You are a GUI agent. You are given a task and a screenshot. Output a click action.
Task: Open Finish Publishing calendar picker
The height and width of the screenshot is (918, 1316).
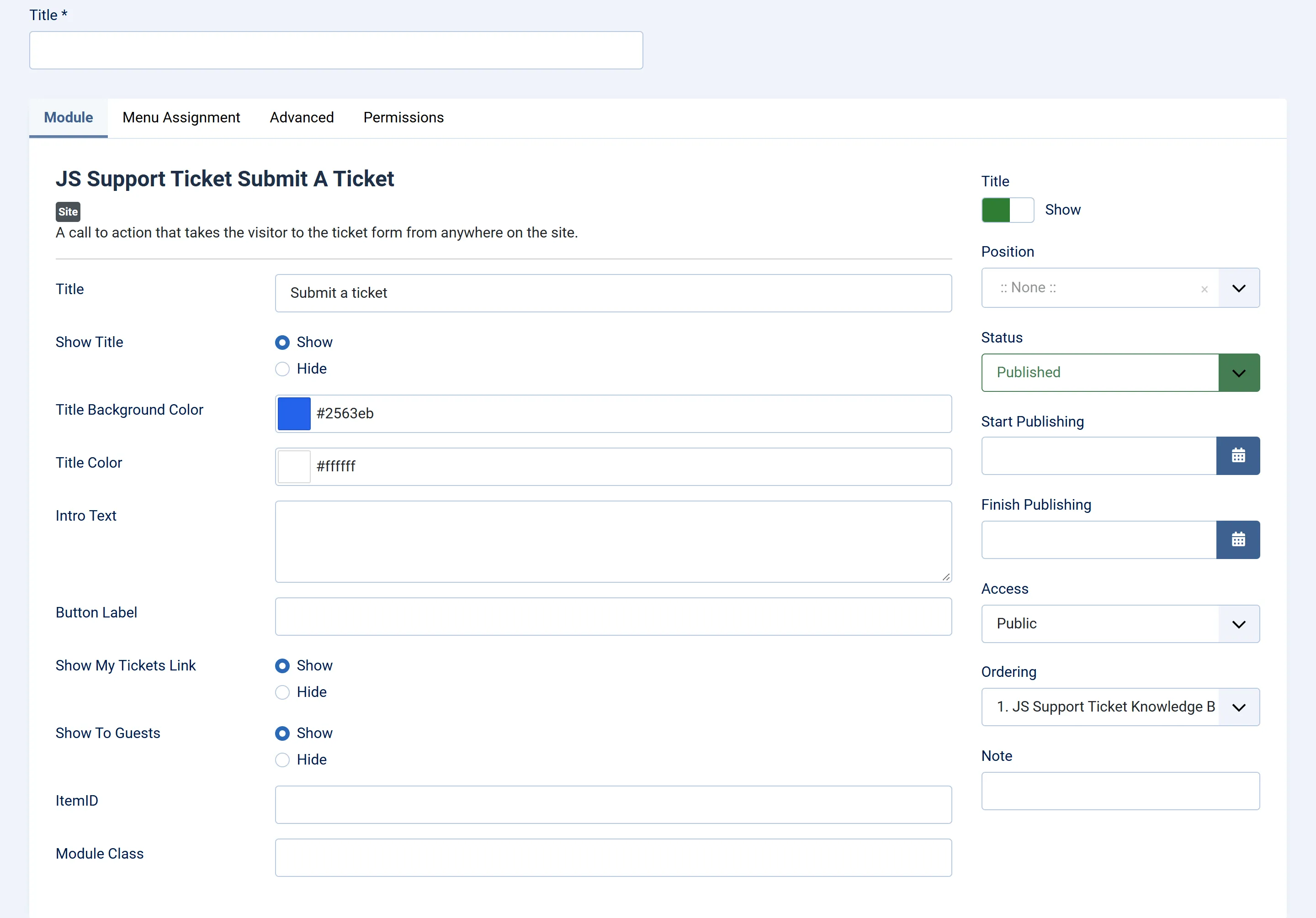1237,540
